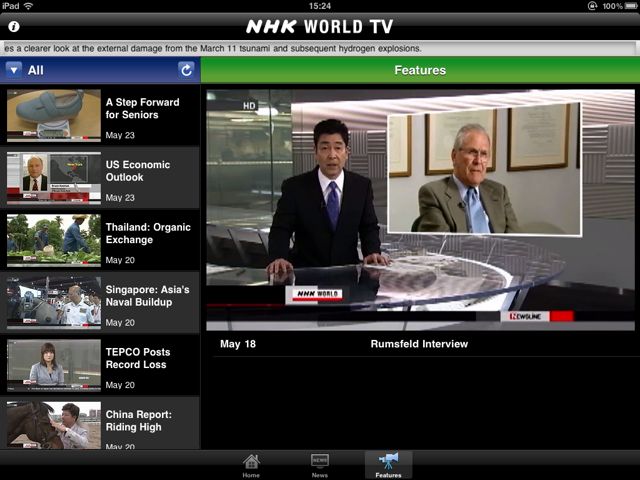Select 'TEPCO Posts Record Loss' title
Screen dimensions: 640x480
tap(138, 358)
